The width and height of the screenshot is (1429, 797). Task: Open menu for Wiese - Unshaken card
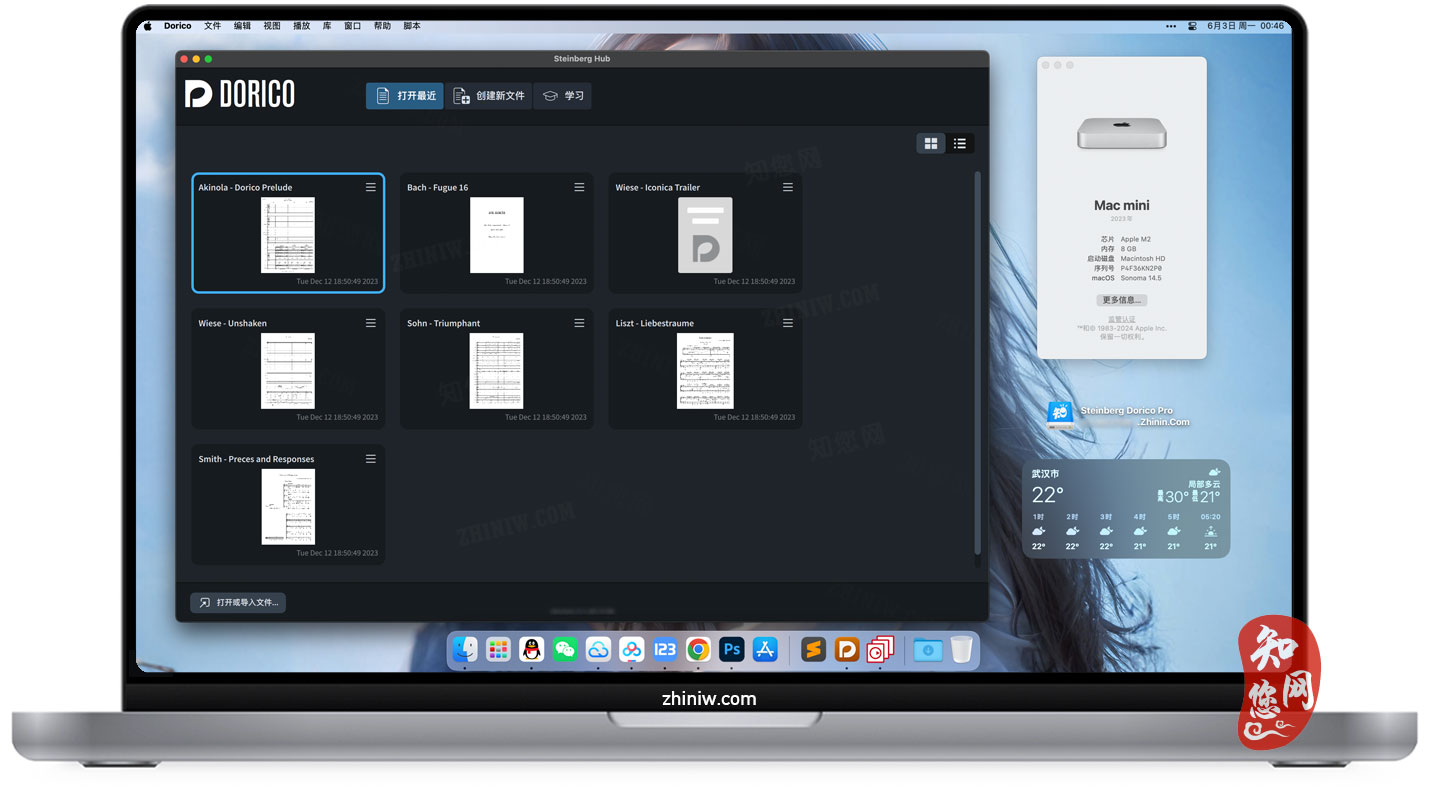(x=371, y=323)
